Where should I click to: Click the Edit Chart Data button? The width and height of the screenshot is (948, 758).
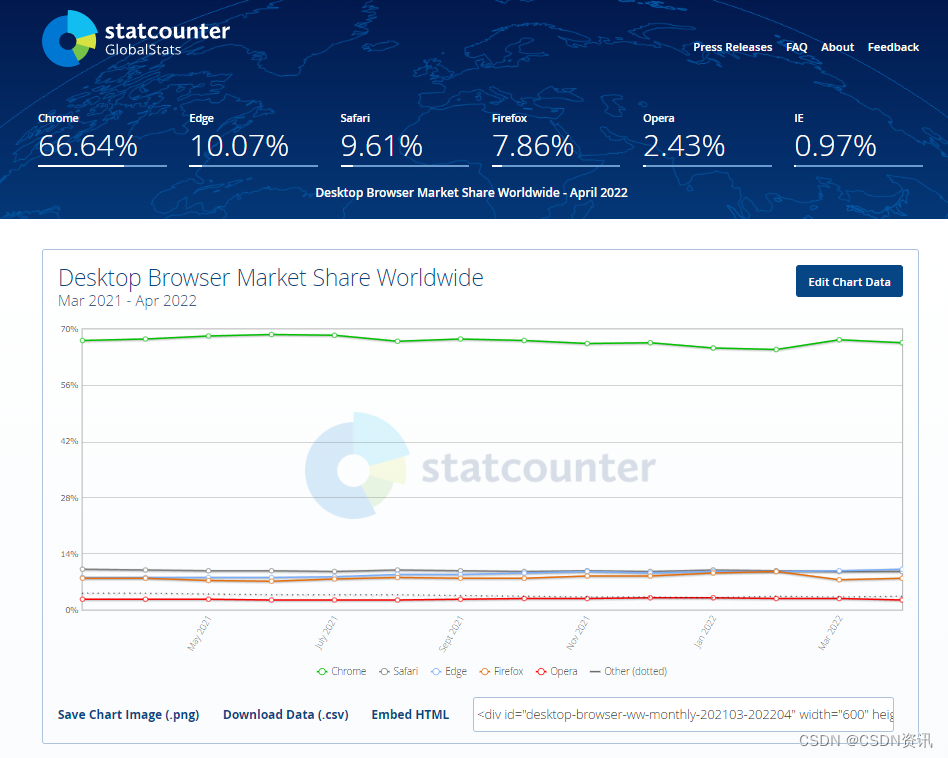pos(849,281)
